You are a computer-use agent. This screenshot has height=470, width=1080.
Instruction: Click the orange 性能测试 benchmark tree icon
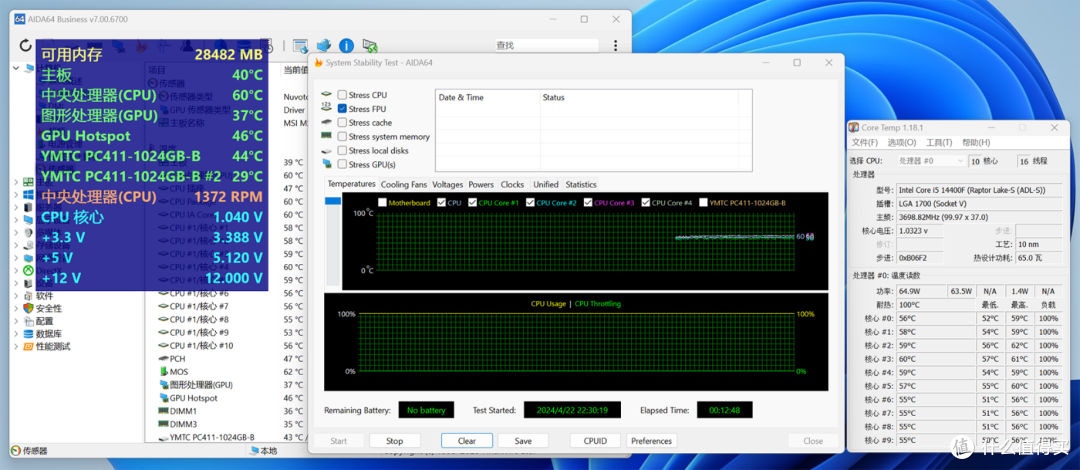[28, 347]
